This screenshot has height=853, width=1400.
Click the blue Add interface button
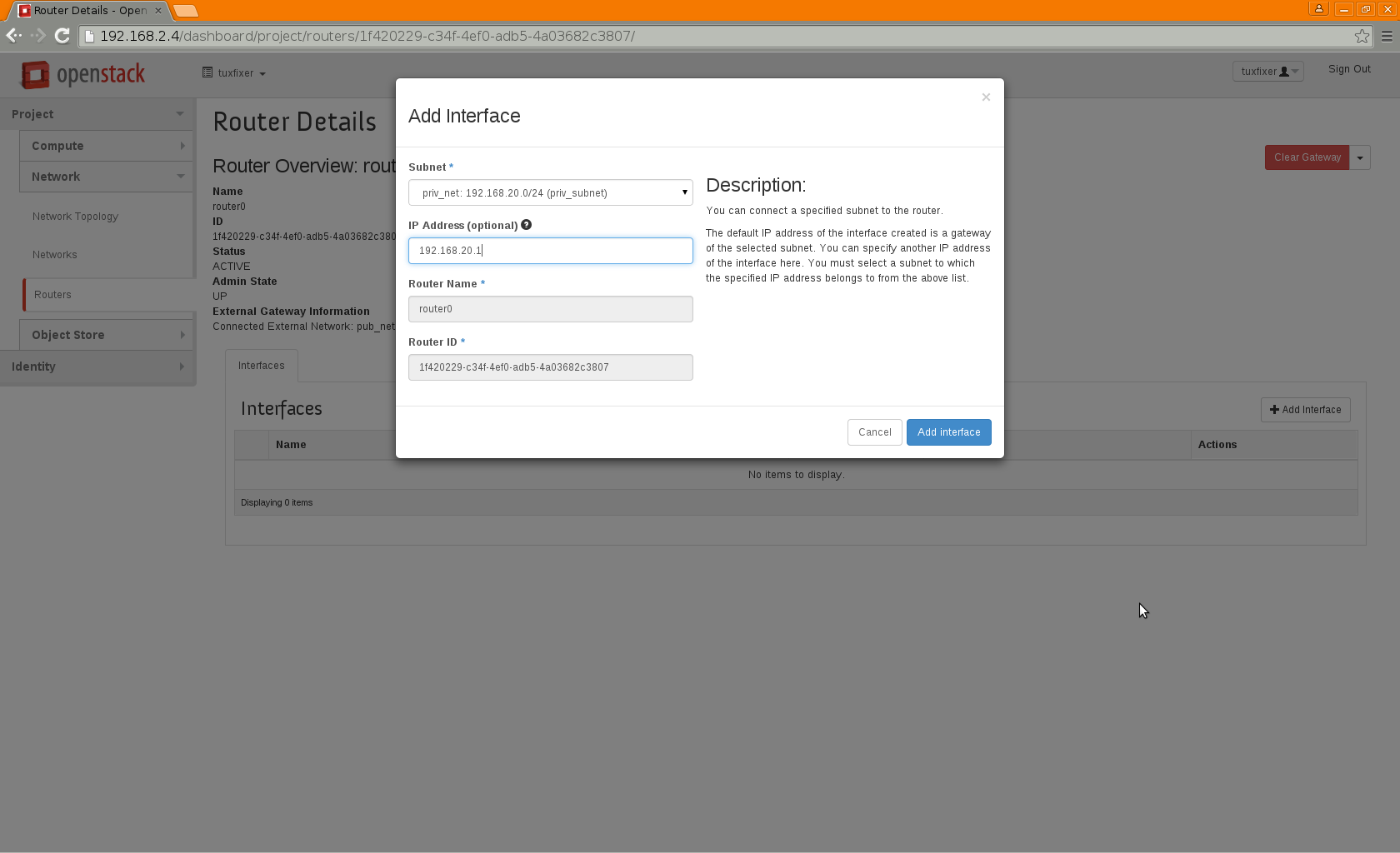point(948,432)
